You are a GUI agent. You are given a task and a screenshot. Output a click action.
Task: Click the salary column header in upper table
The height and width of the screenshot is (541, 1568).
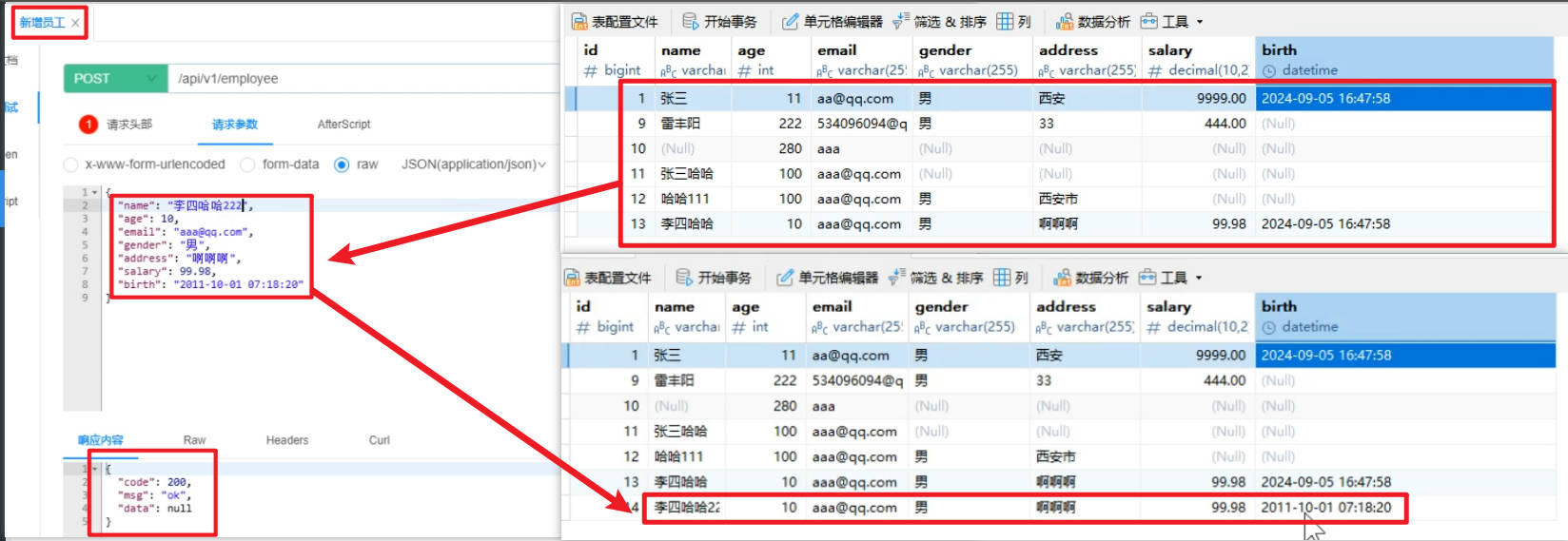pyautogui.click(x=1198, y=59)
